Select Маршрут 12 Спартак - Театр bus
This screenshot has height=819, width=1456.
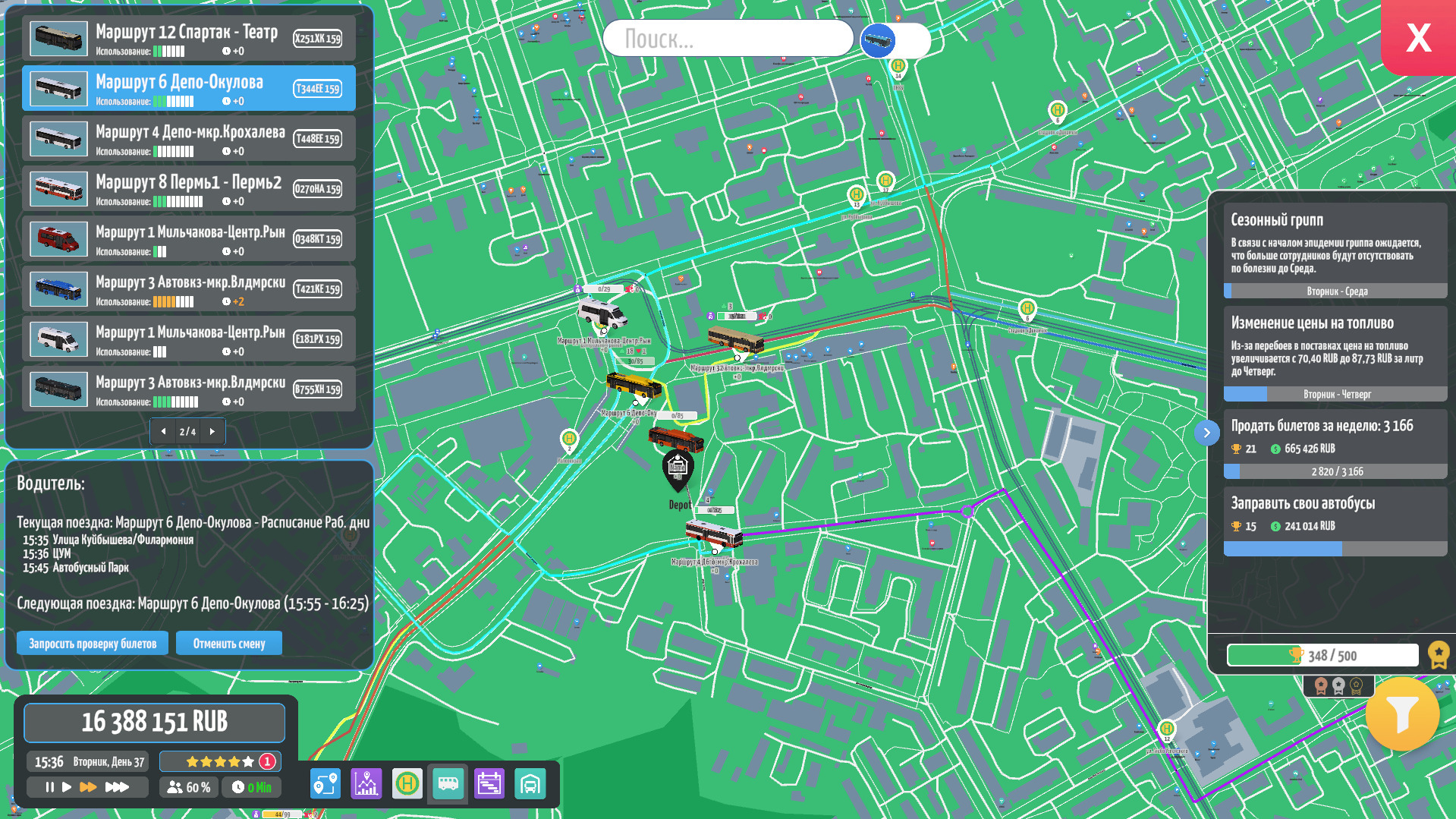click(188, 39)
